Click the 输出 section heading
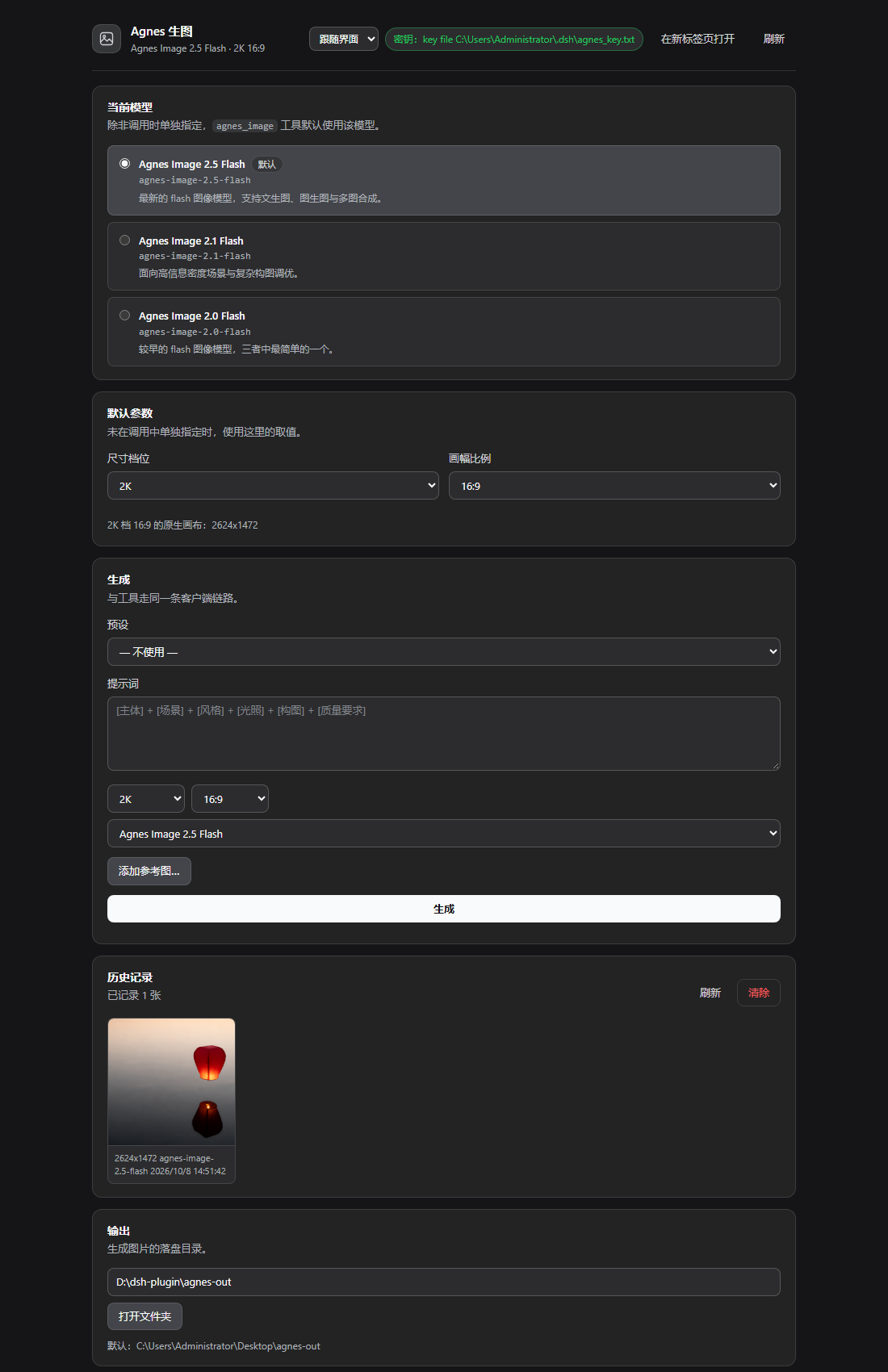 point(119,1231)
